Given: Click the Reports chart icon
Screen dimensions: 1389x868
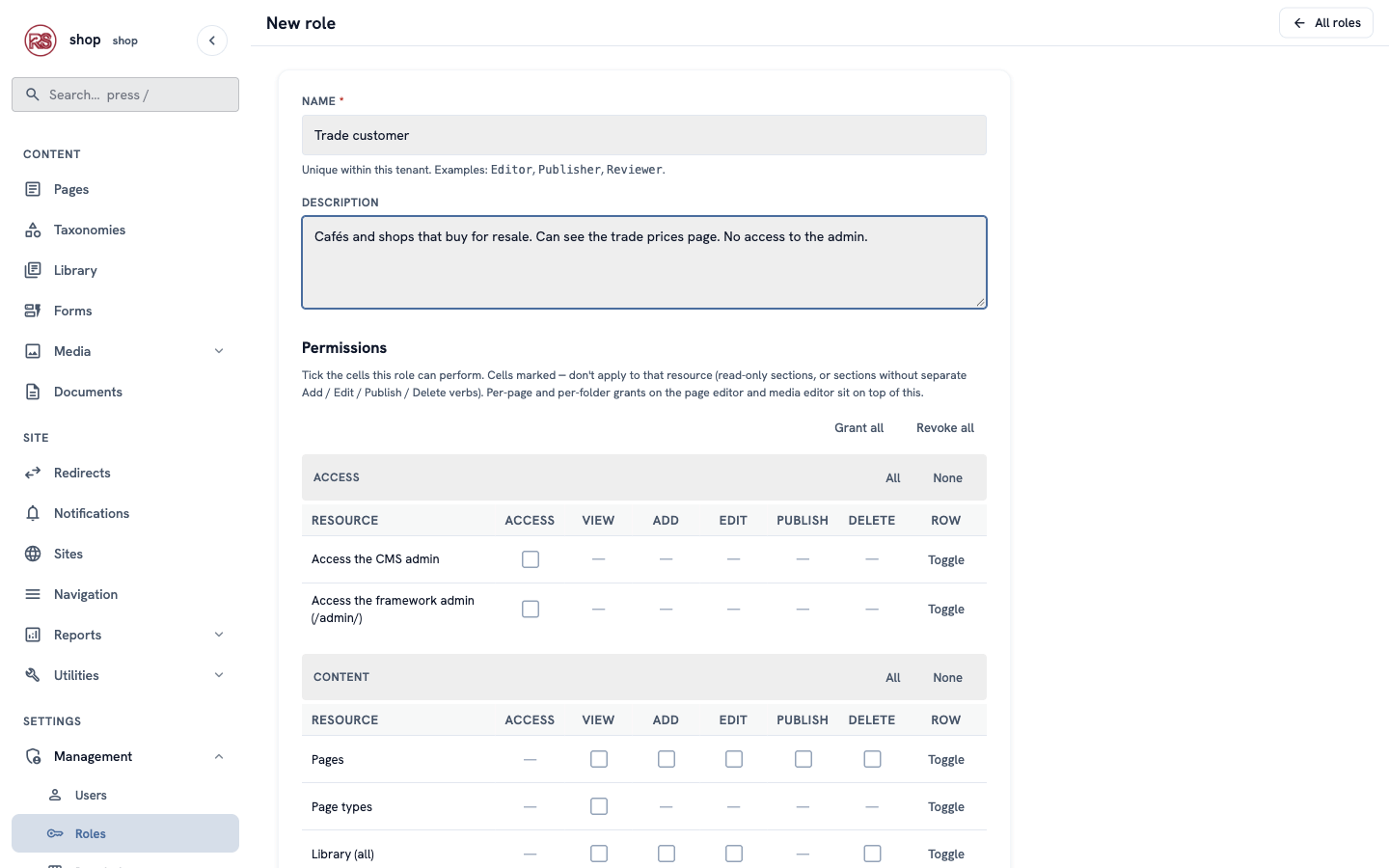Looking at the screenshot, I should 33,635.
